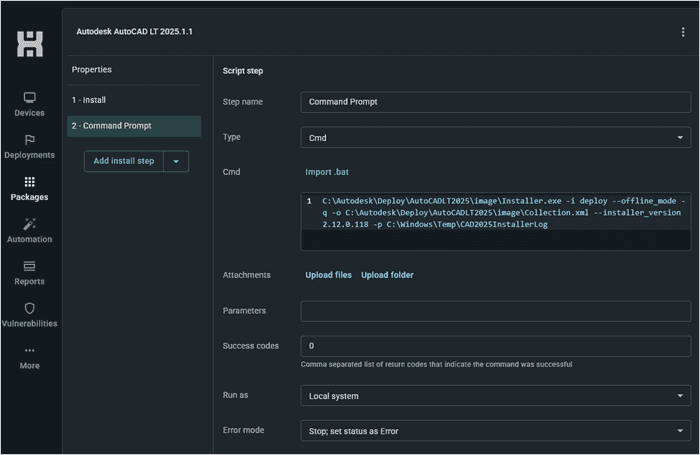Open the package three-dot options menu

683,32
